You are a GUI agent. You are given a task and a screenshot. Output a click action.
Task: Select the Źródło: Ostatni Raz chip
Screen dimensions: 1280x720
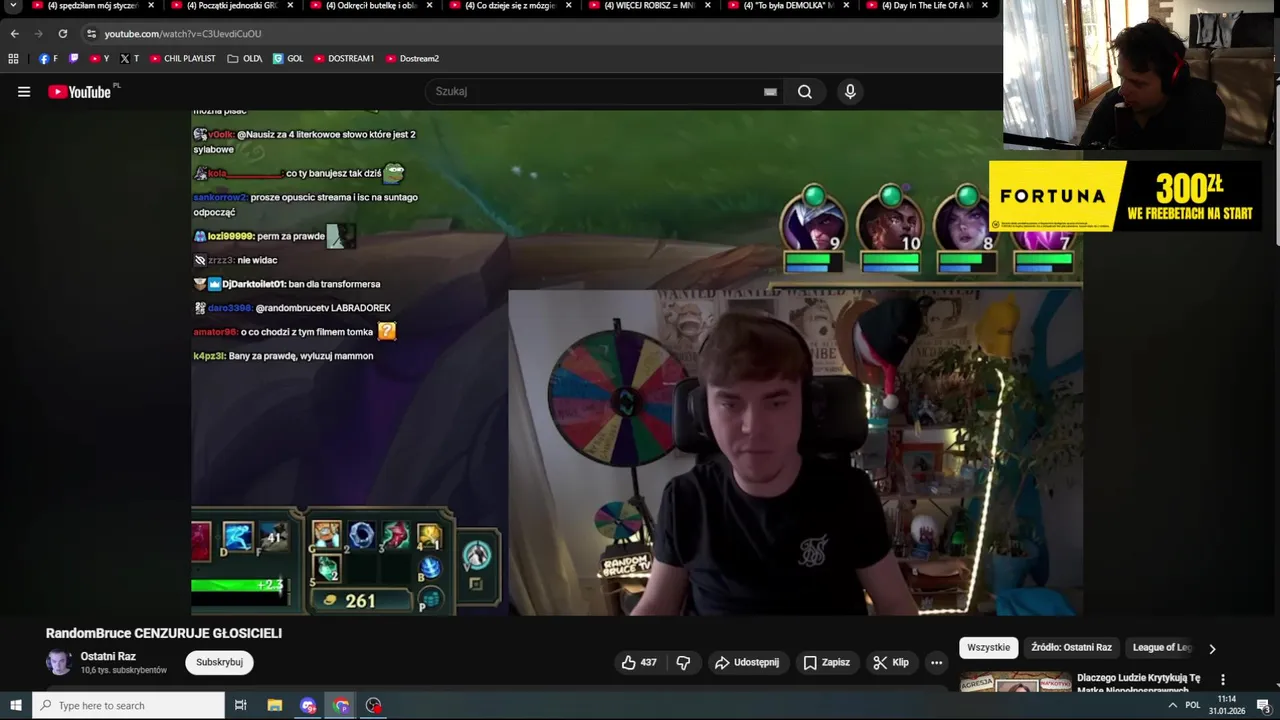pos(1071,647)
